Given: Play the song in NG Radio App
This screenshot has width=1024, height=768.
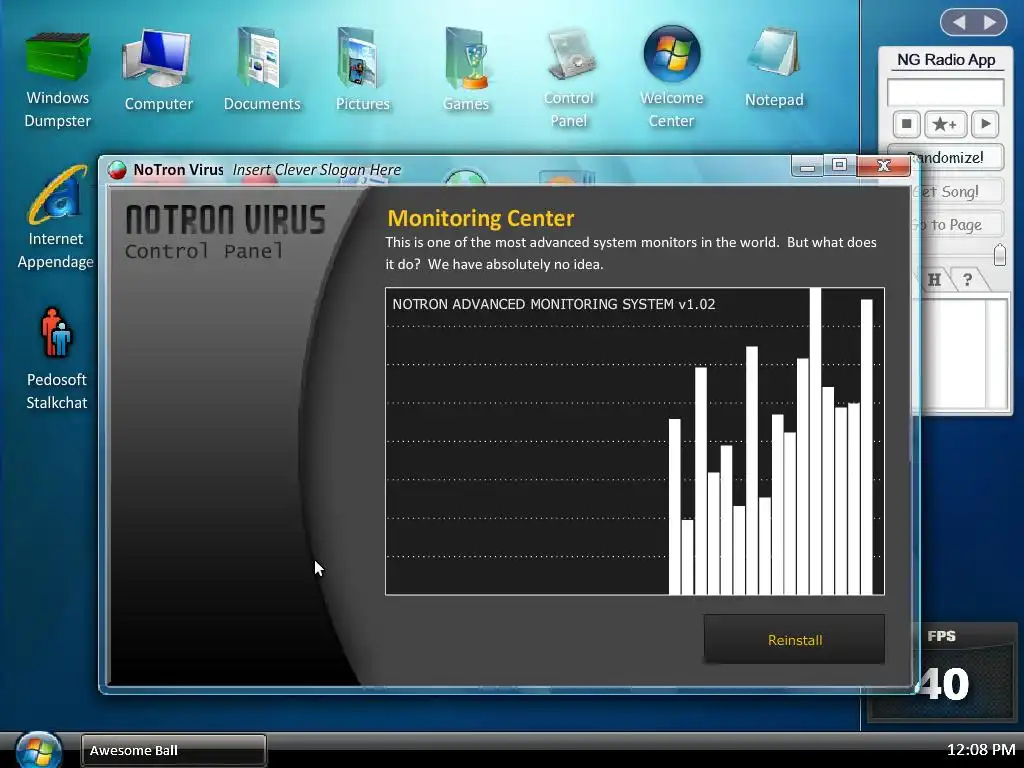Looking at the screenshot, I should click(985, 123).
